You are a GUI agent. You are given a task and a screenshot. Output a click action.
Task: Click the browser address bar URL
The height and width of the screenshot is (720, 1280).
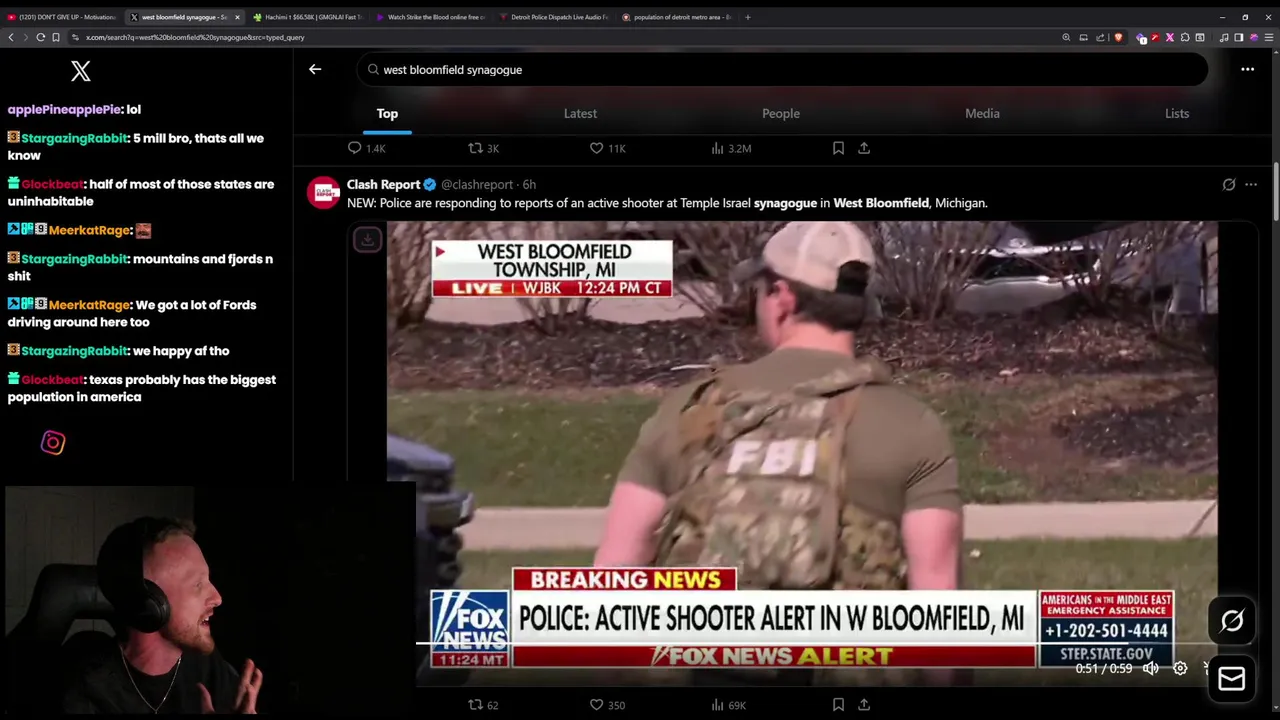[195, 37]
